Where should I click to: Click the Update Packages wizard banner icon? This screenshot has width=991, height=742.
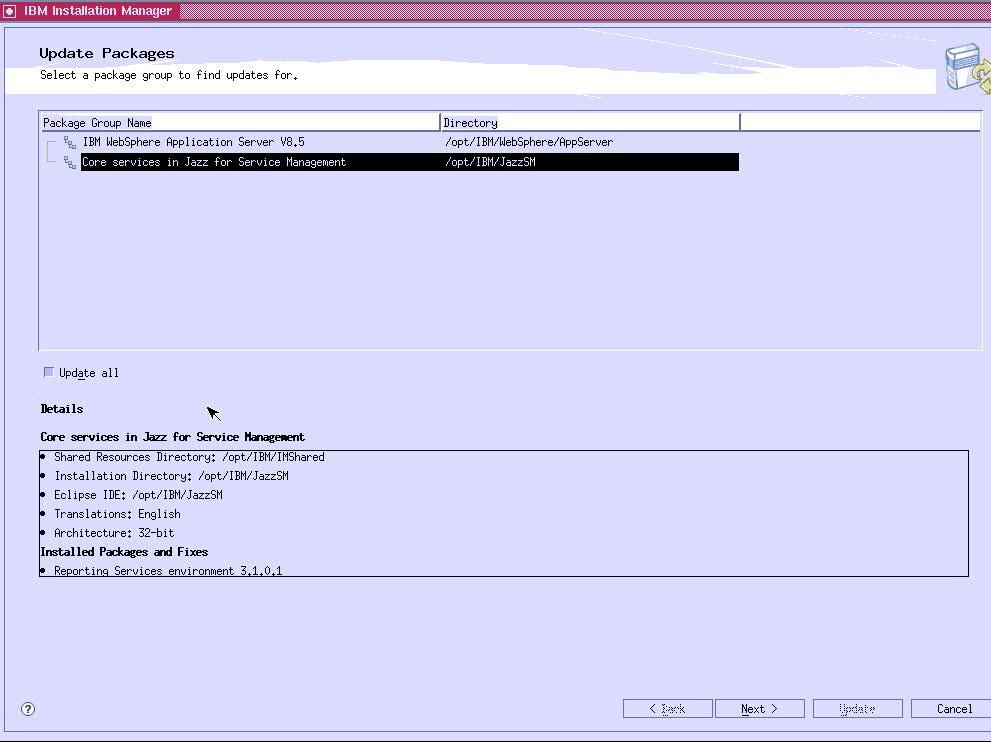[x=968, y=68]
